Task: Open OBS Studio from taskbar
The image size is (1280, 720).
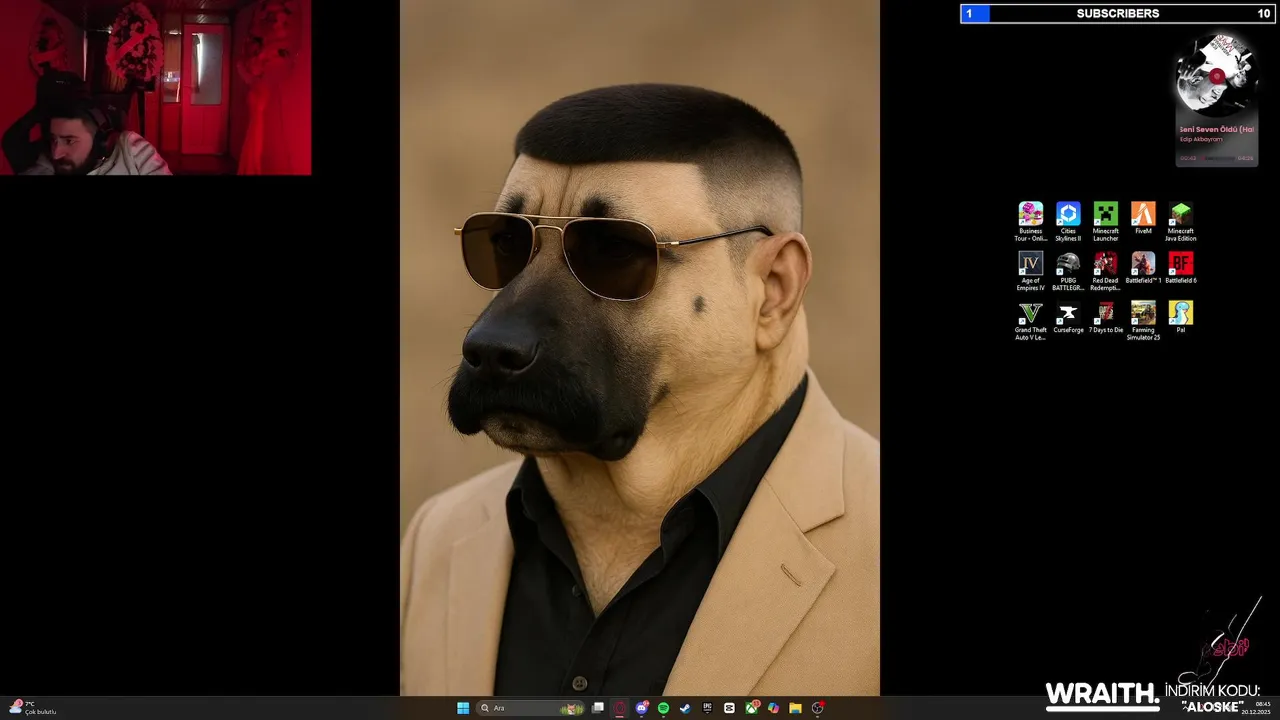Action: [x=817, y=708]
